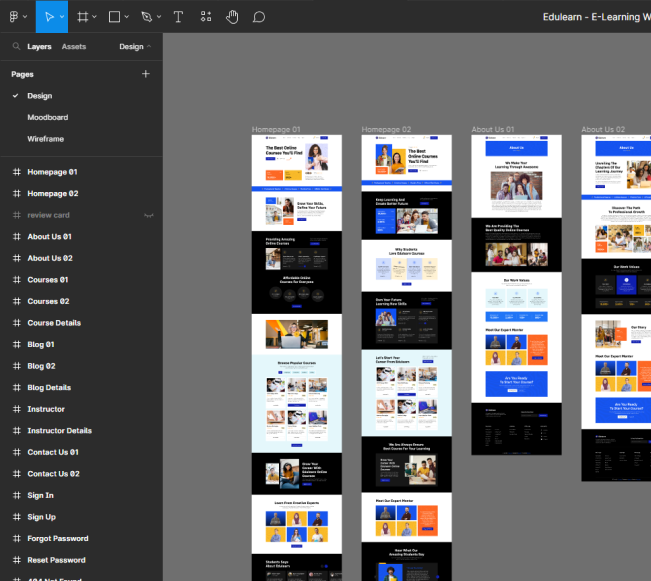Click the Homepage 01 frame label on canvas
651x581 pixels.
tap(276, 130)
